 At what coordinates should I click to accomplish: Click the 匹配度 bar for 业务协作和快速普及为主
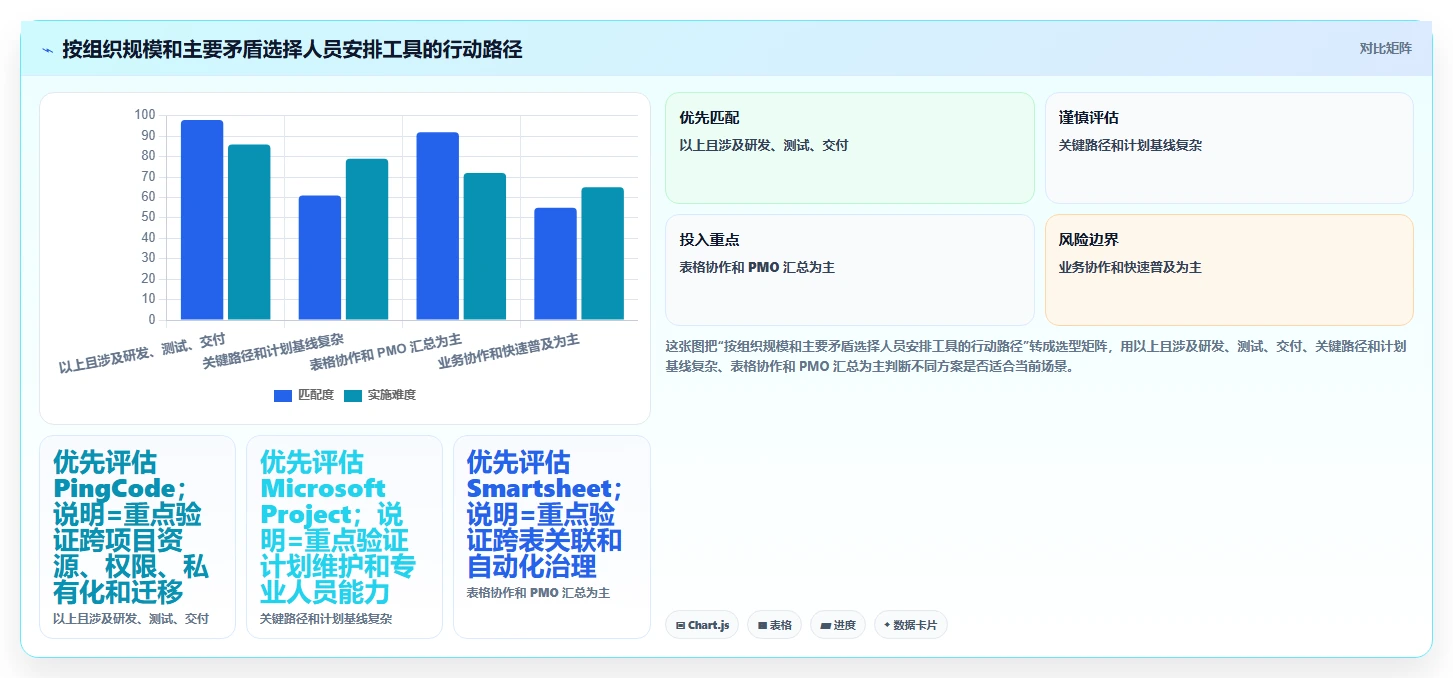click(555, 264)
